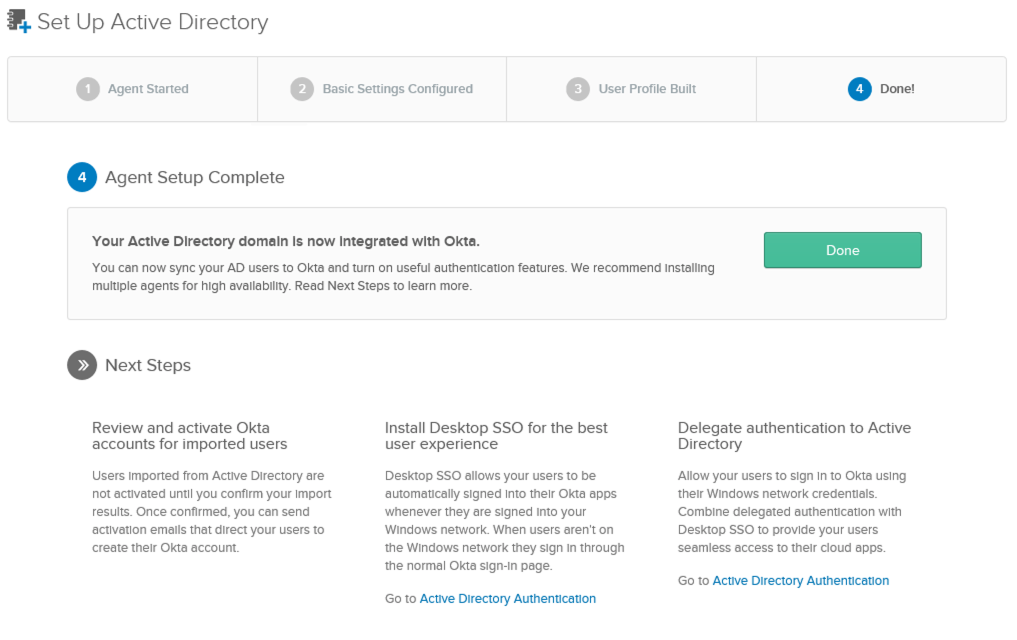Open Active Directory Authentication link under Delegate authentication
Image resolution: width=1017 pixels, height=640 pixels.
click(x=800, y=581)
